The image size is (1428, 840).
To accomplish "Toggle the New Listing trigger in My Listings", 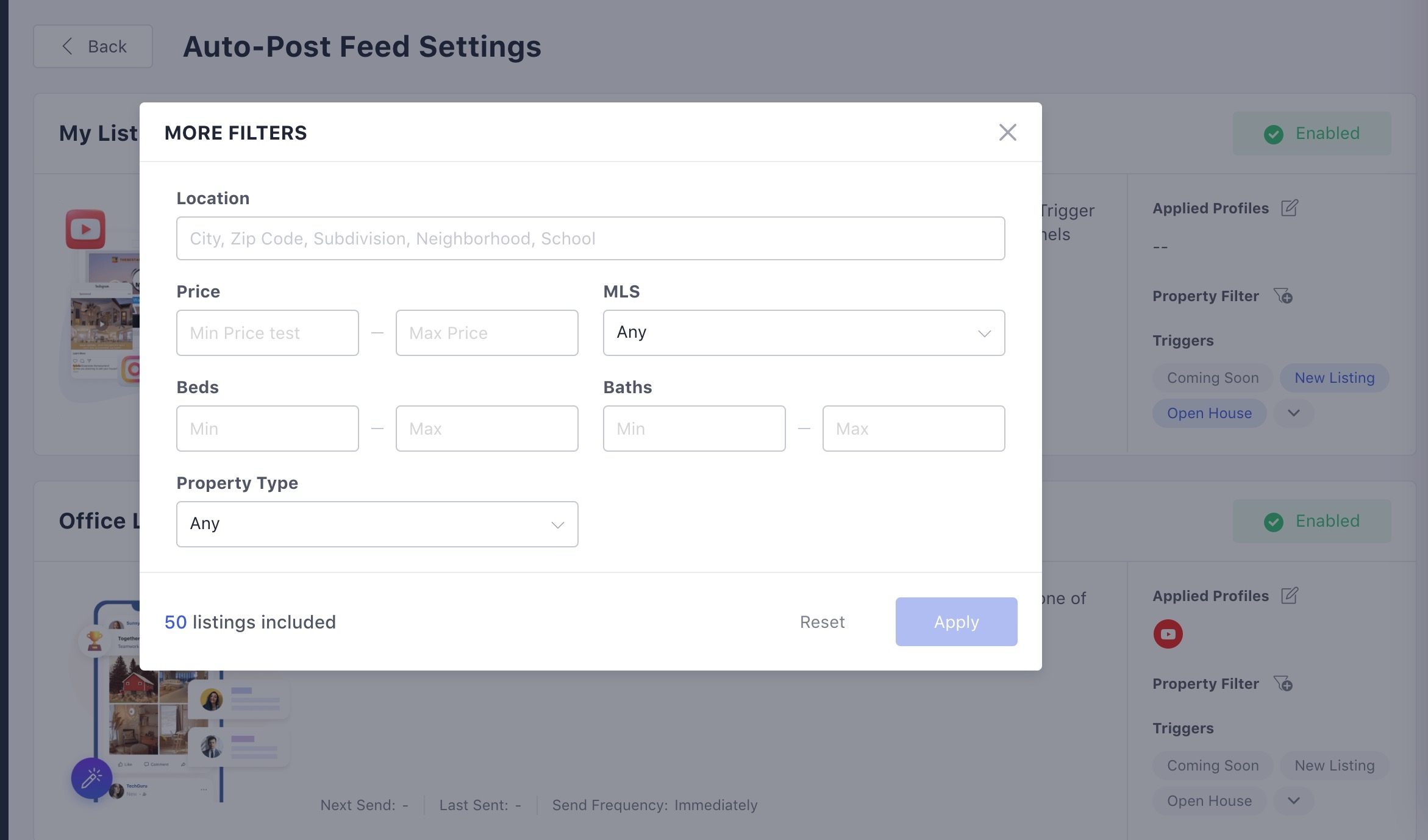I will click(1334, 378).
